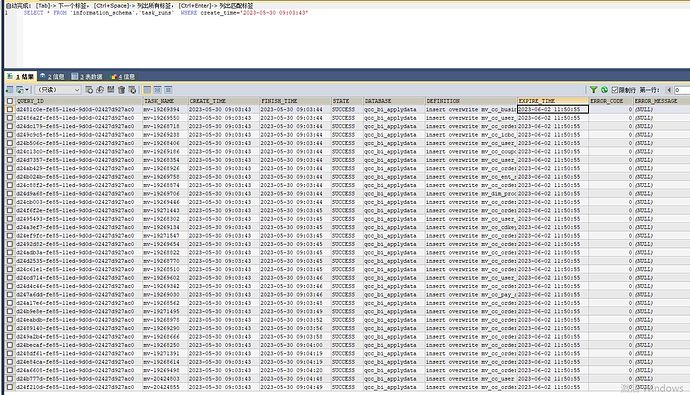Click the green refresh results icon
The image size is (690, 395).
(604, 90)
